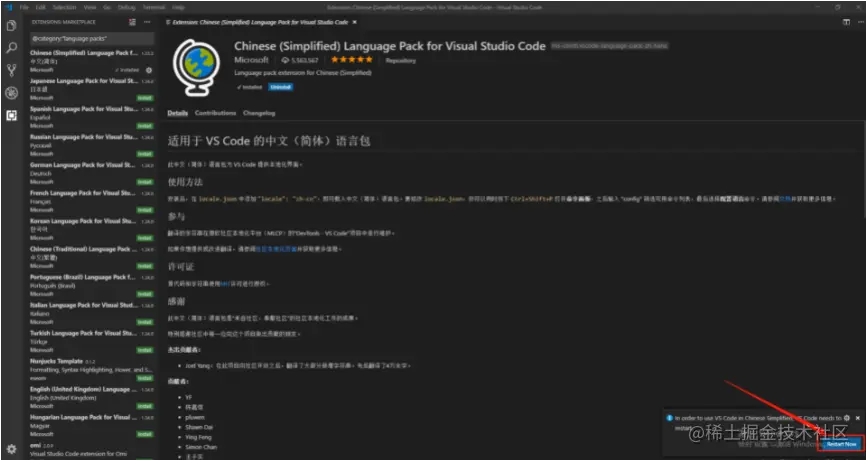Open Extensions Marketplace more actions menu
The height and width of the screenshot is (460, 866).
(147, 22)
